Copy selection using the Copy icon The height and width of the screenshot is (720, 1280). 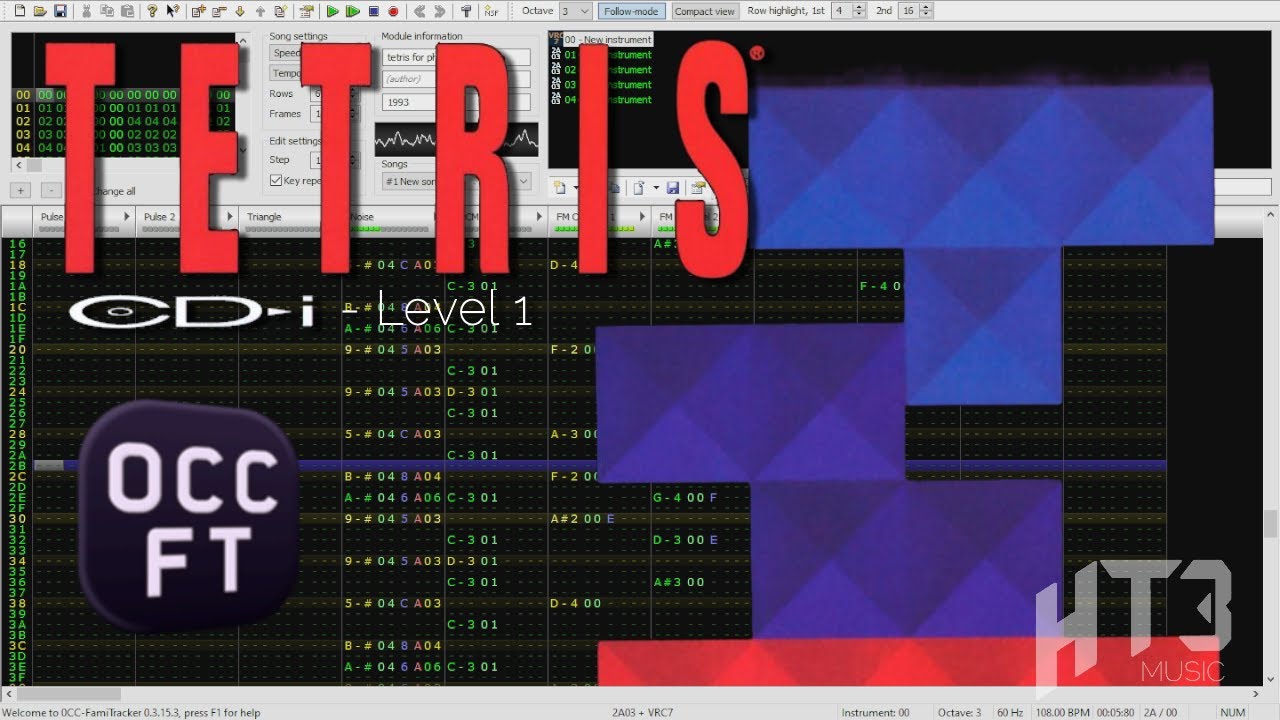[x=107, y=11]
